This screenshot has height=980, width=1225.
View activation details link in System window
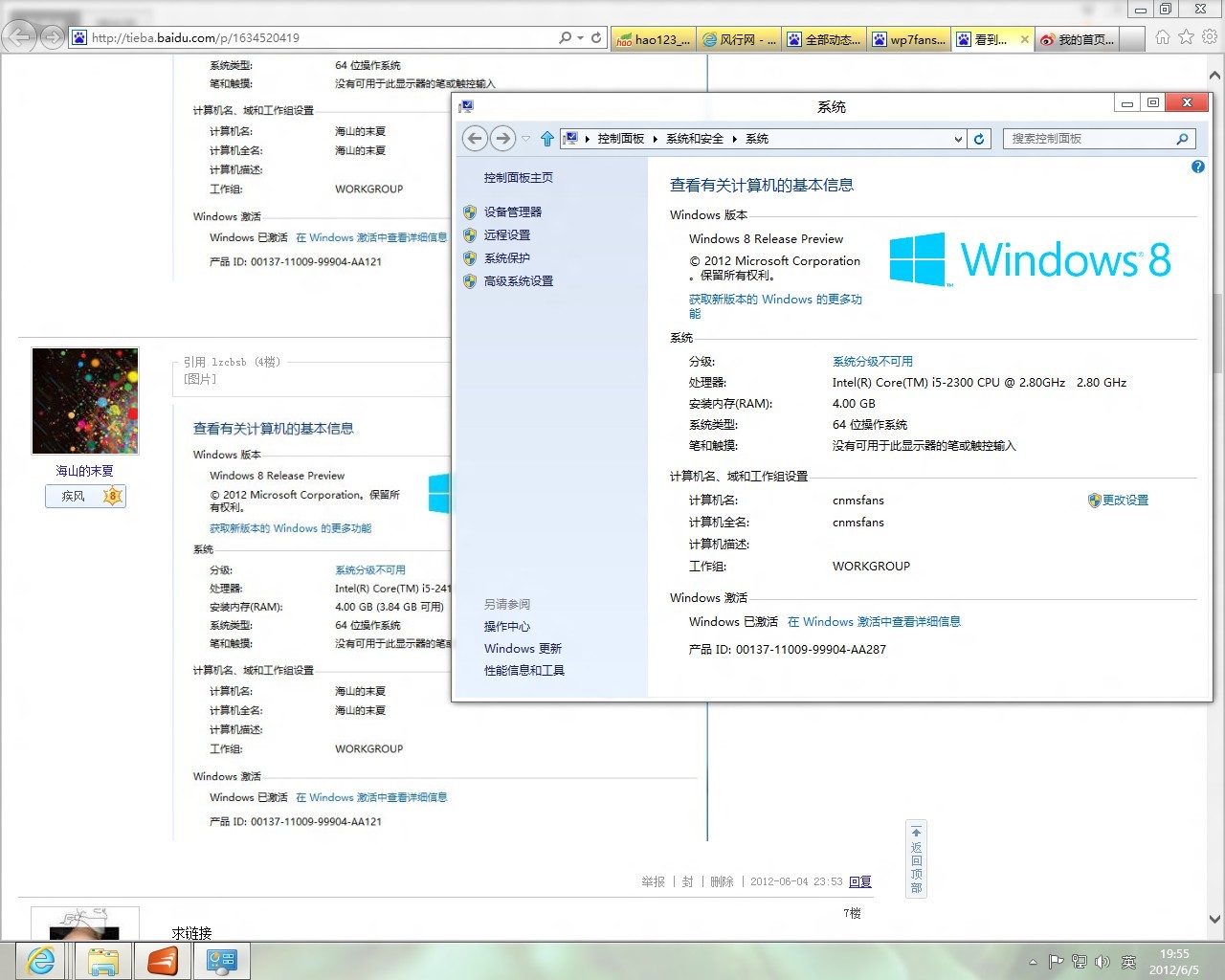coord(874,621)
